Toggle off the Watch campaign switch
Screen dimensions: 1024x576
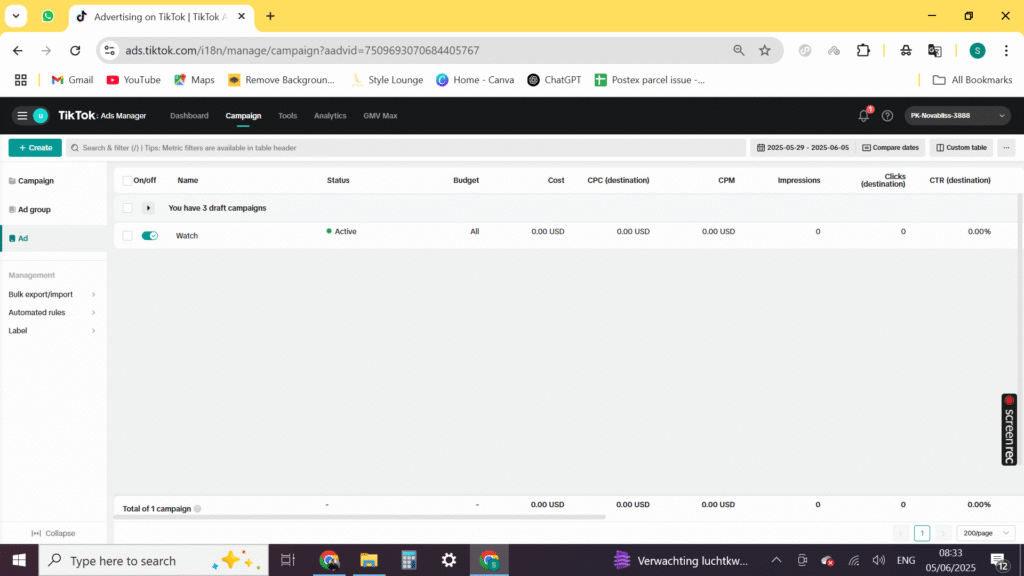pyautogui.click(x=150, y=236)
